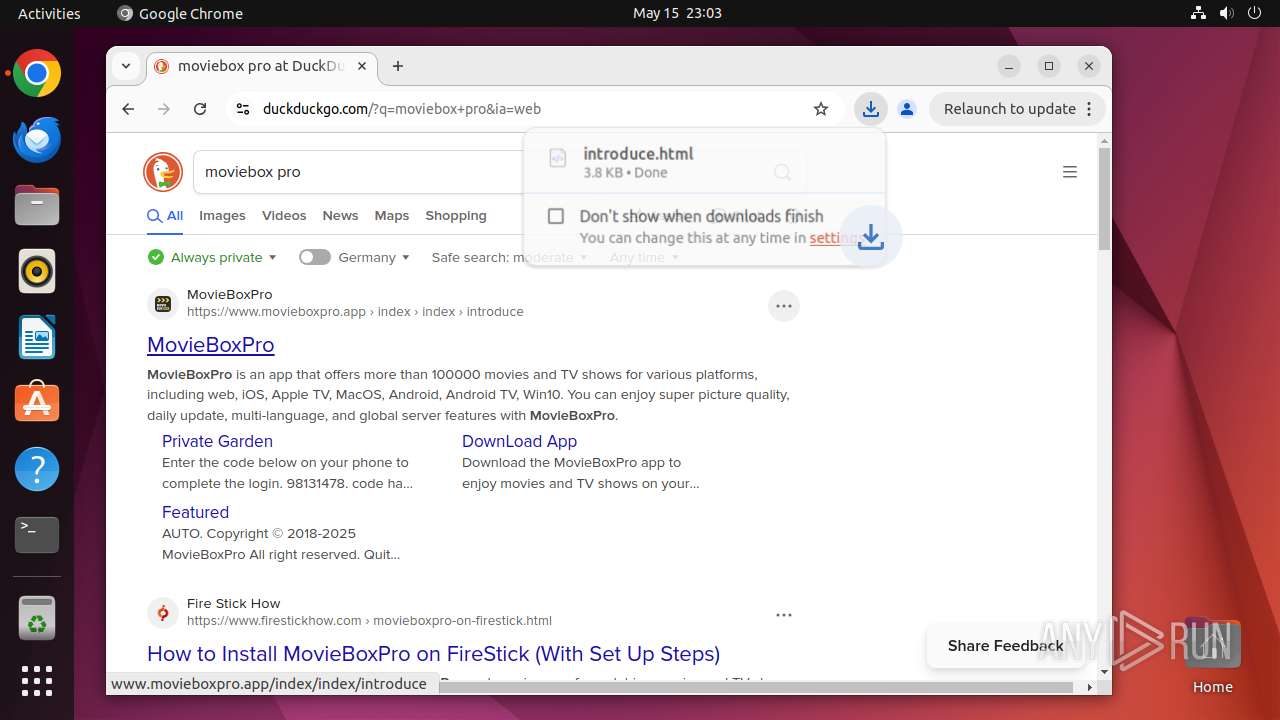Click the Chrome forward arrow
Screen dimensions: 1280x720
164,109
